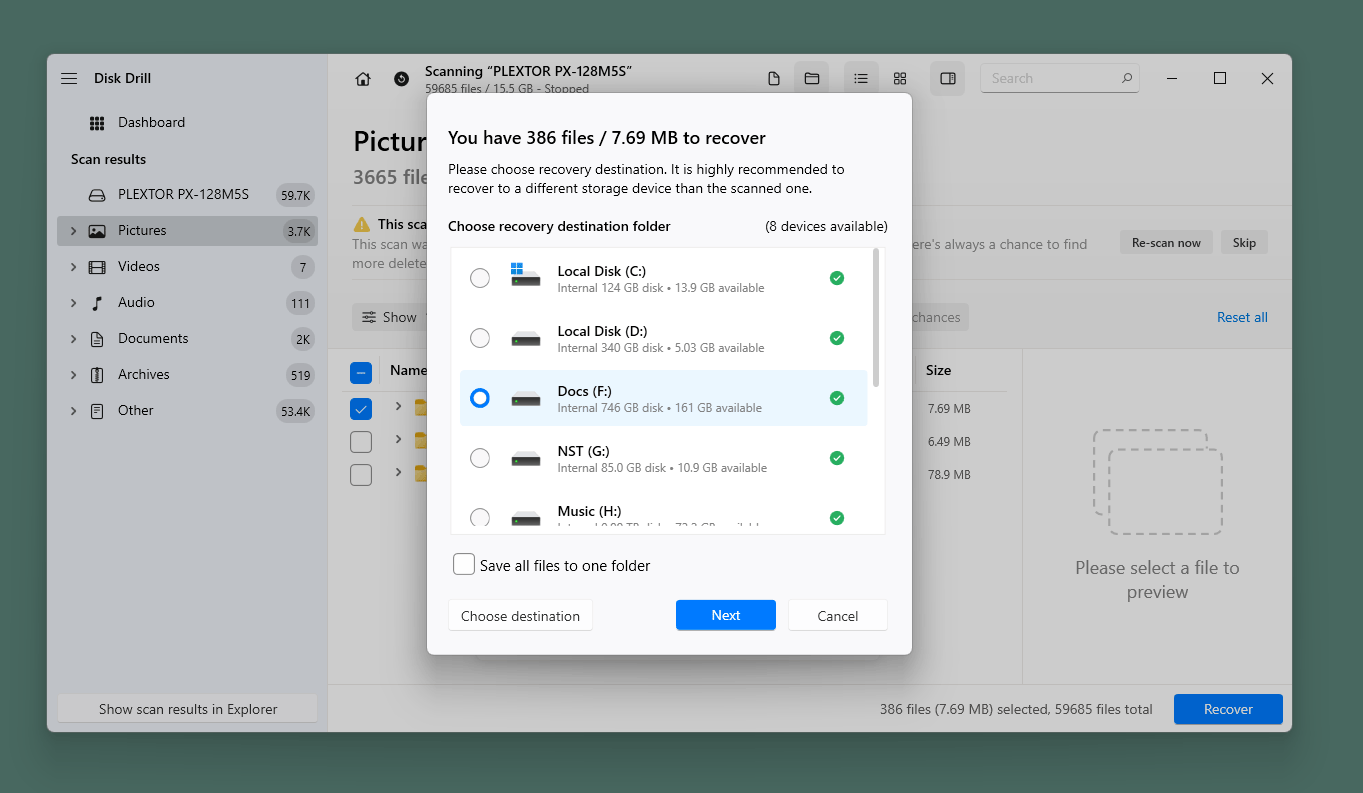1363x793 pixels.
Task: Click the PLEXTOR drive icon in sidebar
Action: tap(97, 195)
